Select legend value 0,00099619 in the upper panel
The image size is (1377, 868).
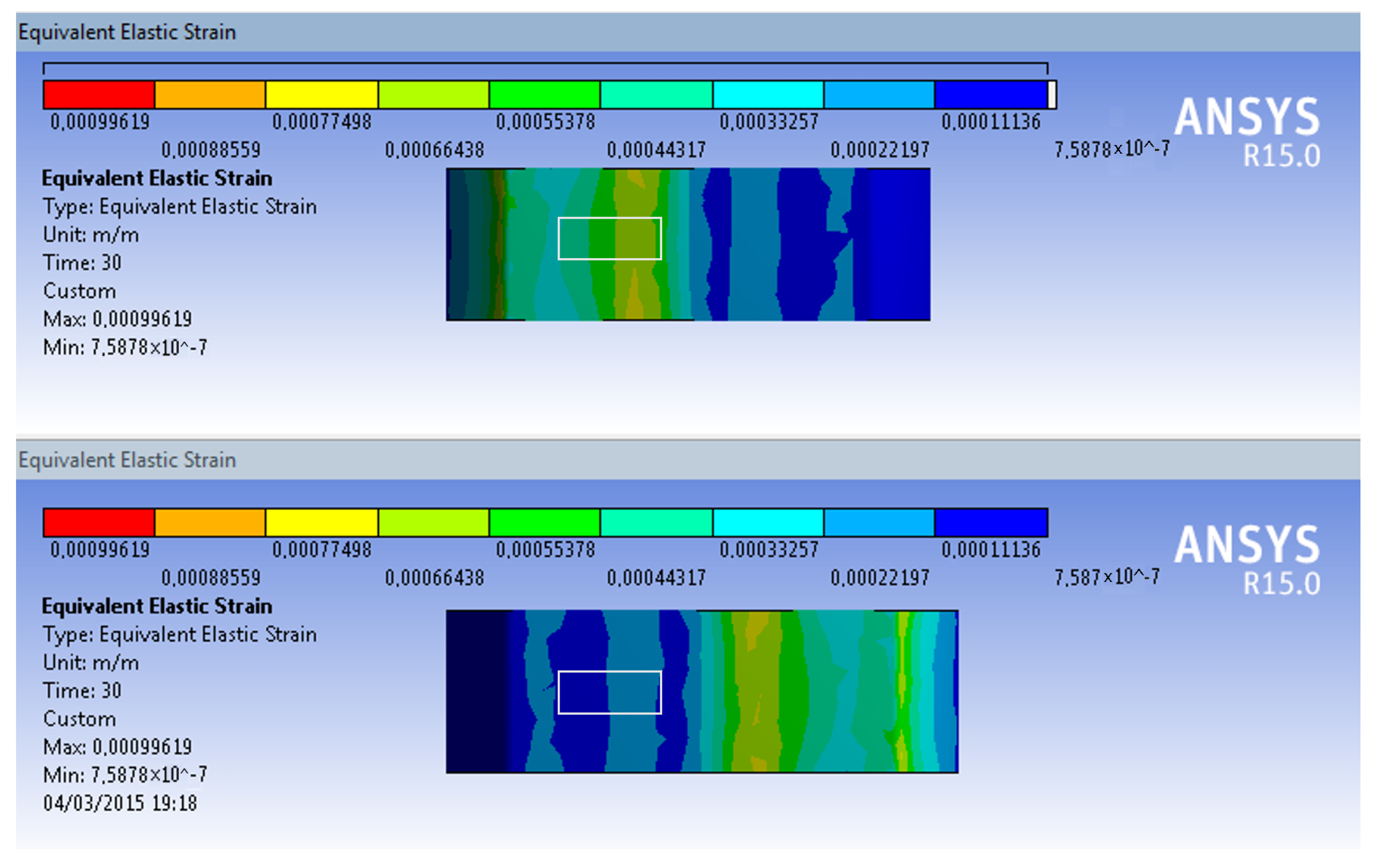pos(100,122)
